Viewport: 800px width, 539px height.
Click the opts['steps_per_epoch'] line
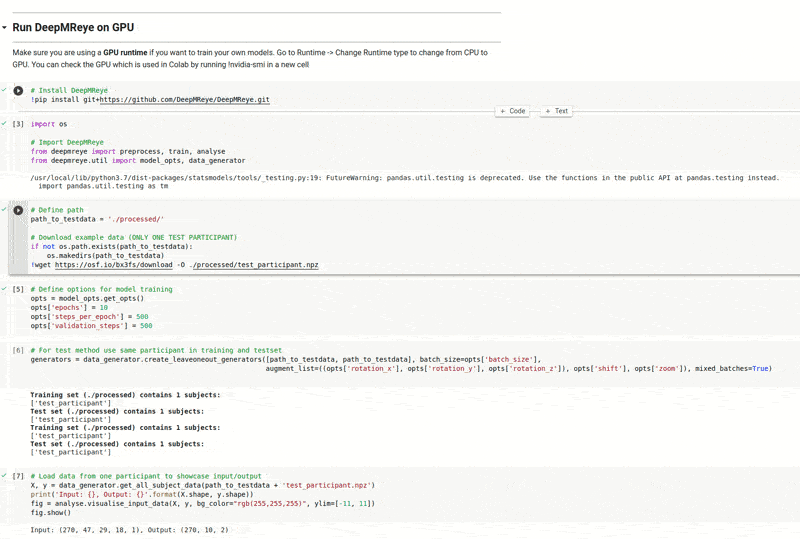coord(89,317)
